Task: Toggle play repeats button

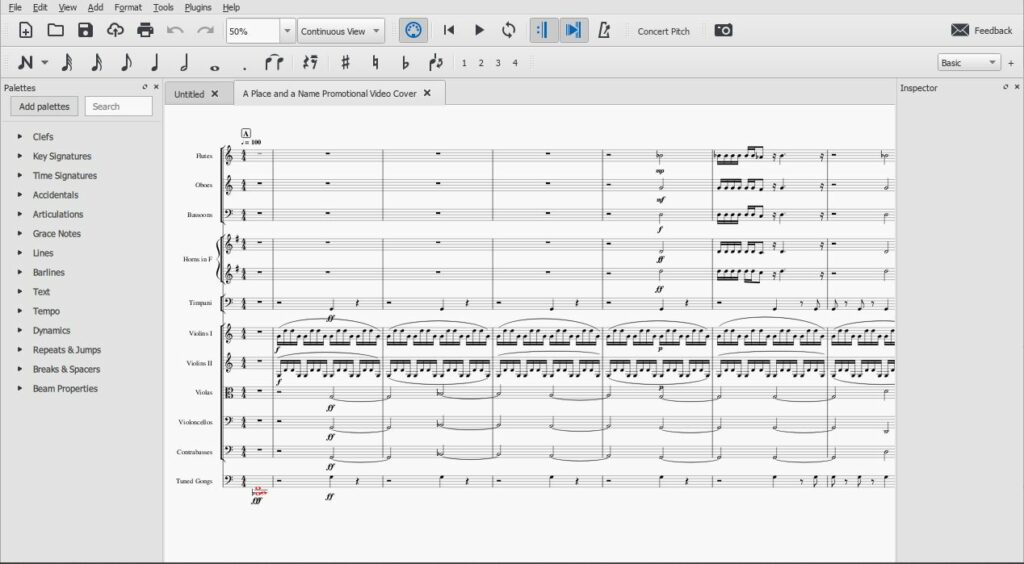Action: pos(543,31)
